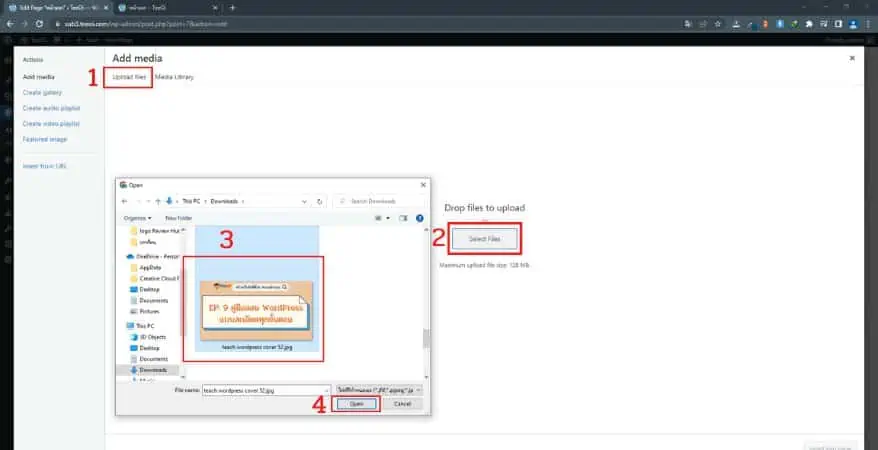878x450 pixels.
Task: Open the file type filter dropdown
Action: pyautogui.click(x=379, y=390)
